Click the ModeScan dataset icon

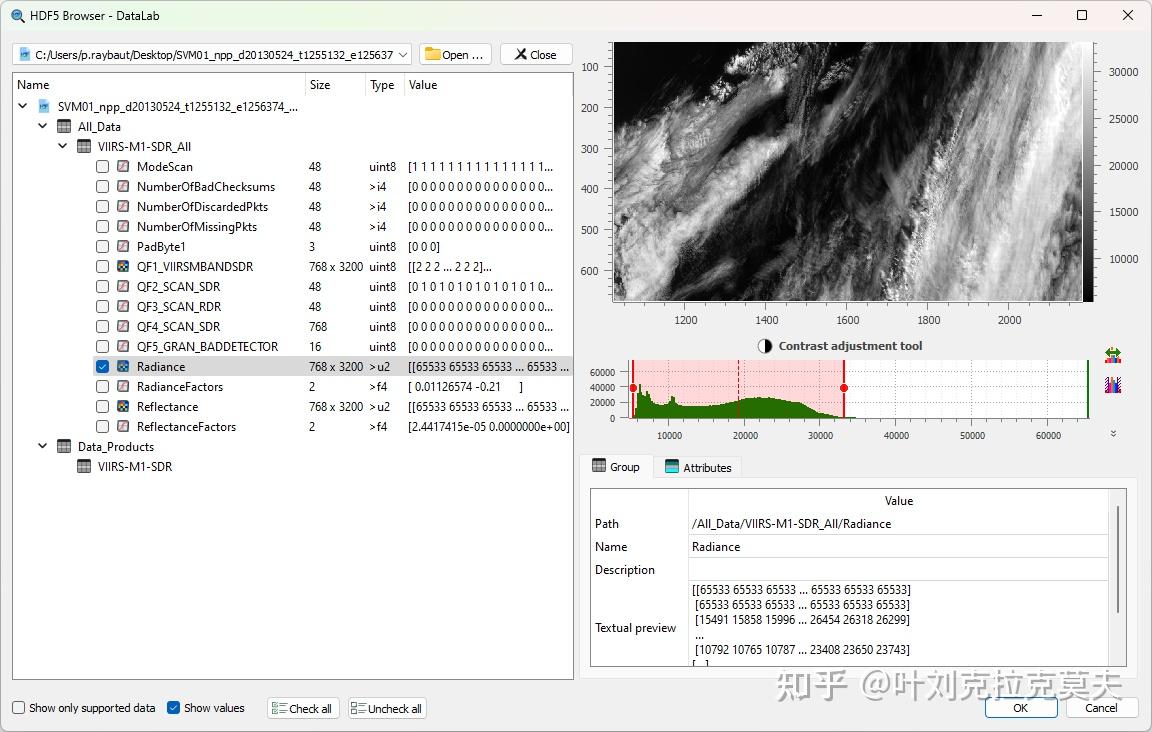click(123, 167)
